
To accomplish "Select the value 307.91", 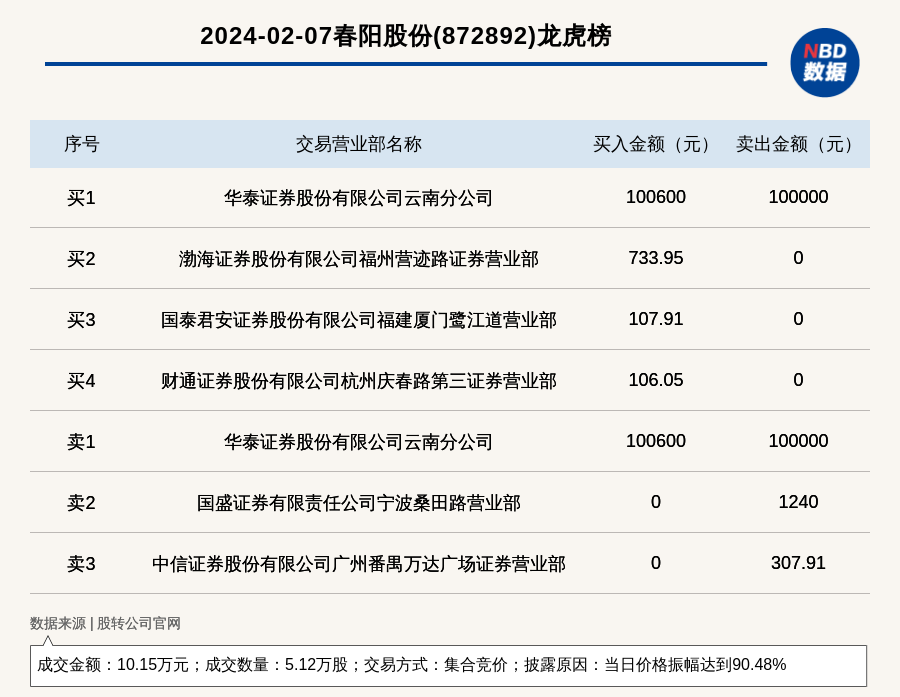I will coord(798,562).
